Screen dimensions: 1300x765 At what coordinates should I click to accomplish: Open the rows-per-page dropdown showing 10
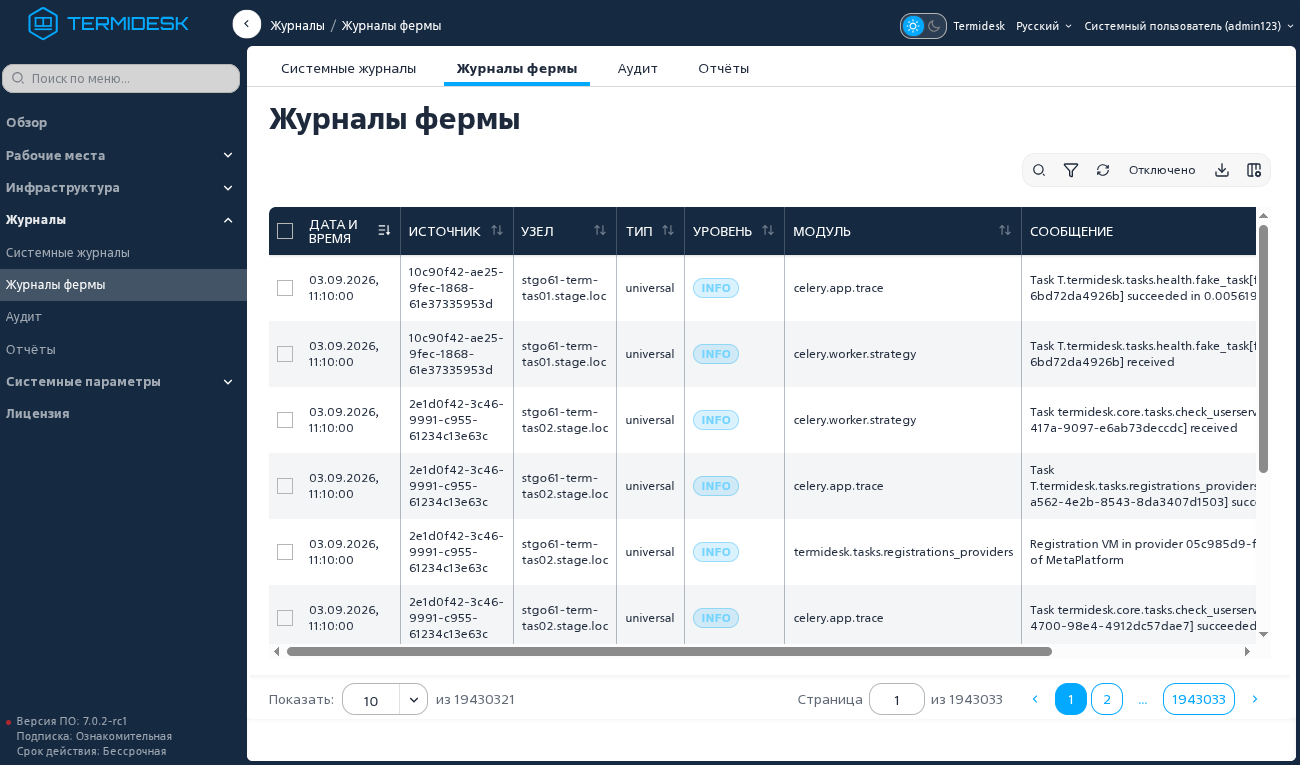(x=385, y=700)
